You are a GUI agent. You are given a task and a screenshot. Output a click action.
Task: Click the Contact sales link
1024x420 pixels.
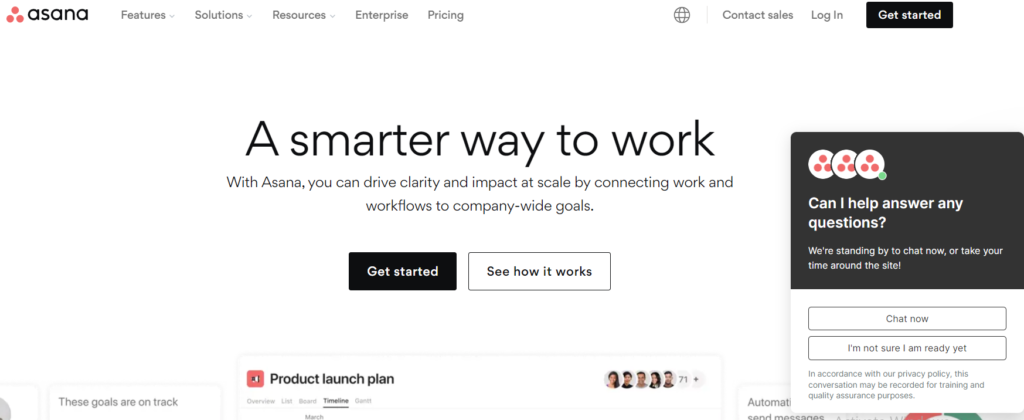(x=757, y=15)
